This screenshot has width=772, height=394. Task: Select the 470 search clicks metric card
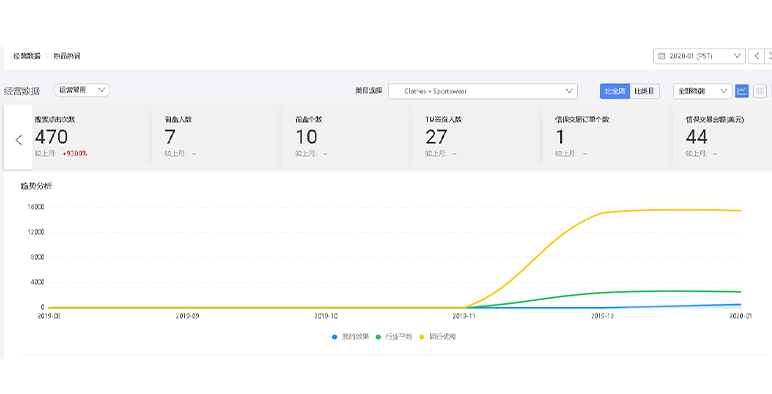pos(91,137)
